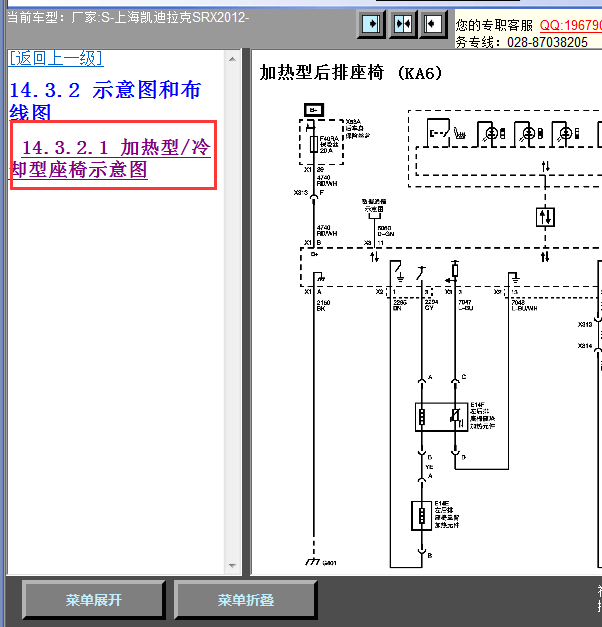602x627 pixels.
Task: Click the 7048 L-BU/WH wire label
Action: coord(524,306)
